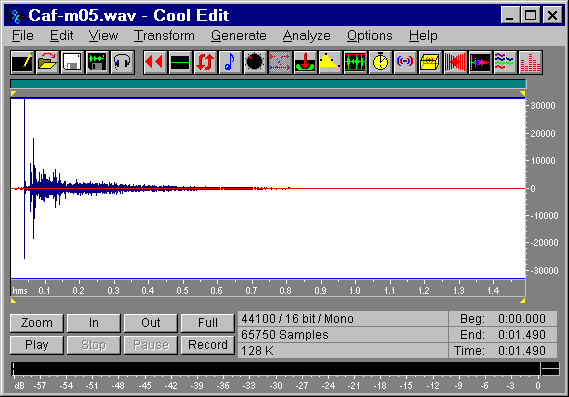
Task: Select the headphones icon in toolbar
Action: (122, 62)
